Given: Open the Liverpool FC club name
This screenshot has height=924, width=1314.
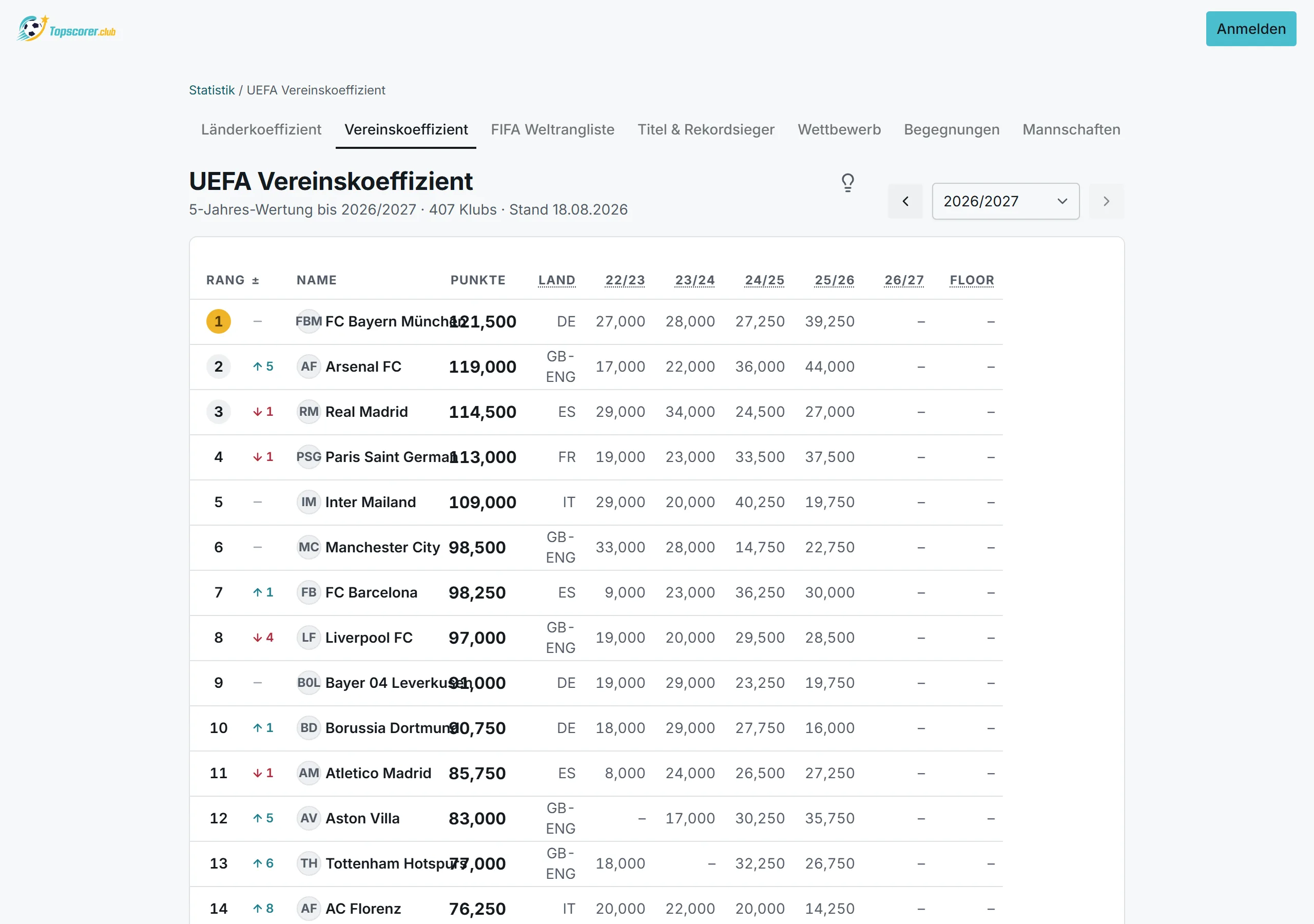Looking at the screenshot, I should 369,638.
